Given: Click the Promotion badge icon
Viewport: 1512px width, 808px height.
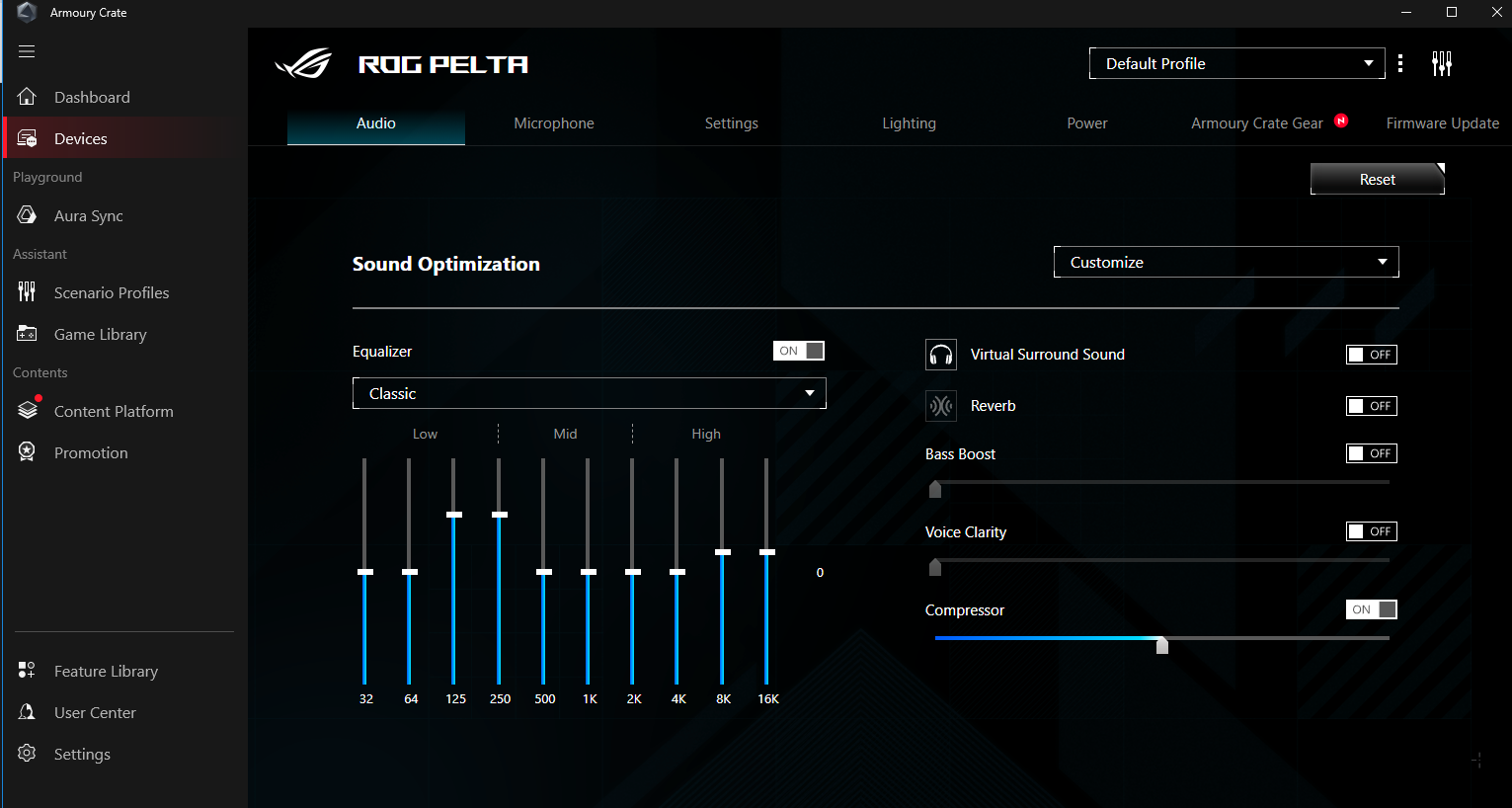Looking at the screenshot, I should (28, 452).
